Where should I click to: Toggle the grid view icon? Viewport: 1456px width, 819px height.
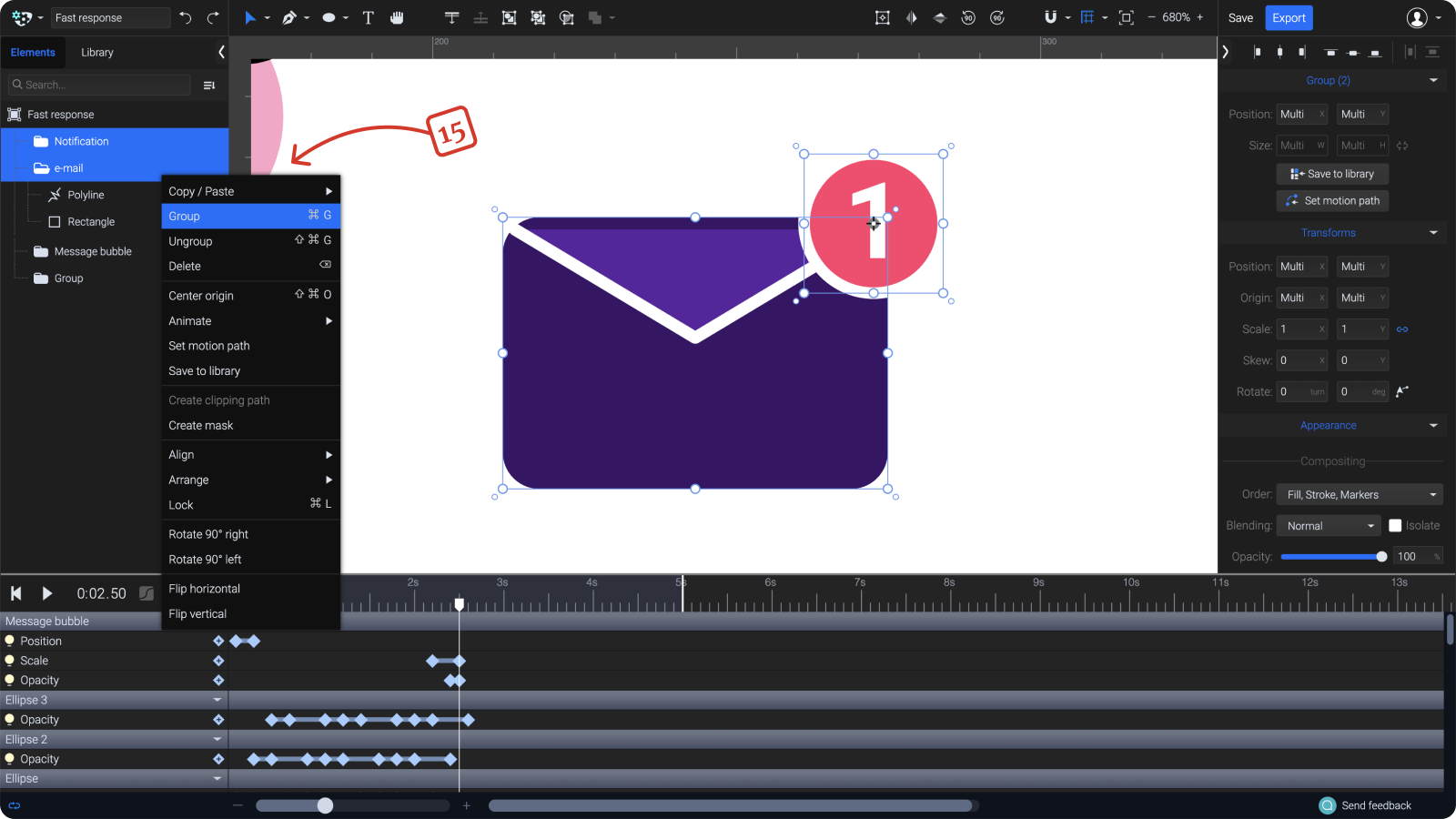click(x=1088, y=17)
